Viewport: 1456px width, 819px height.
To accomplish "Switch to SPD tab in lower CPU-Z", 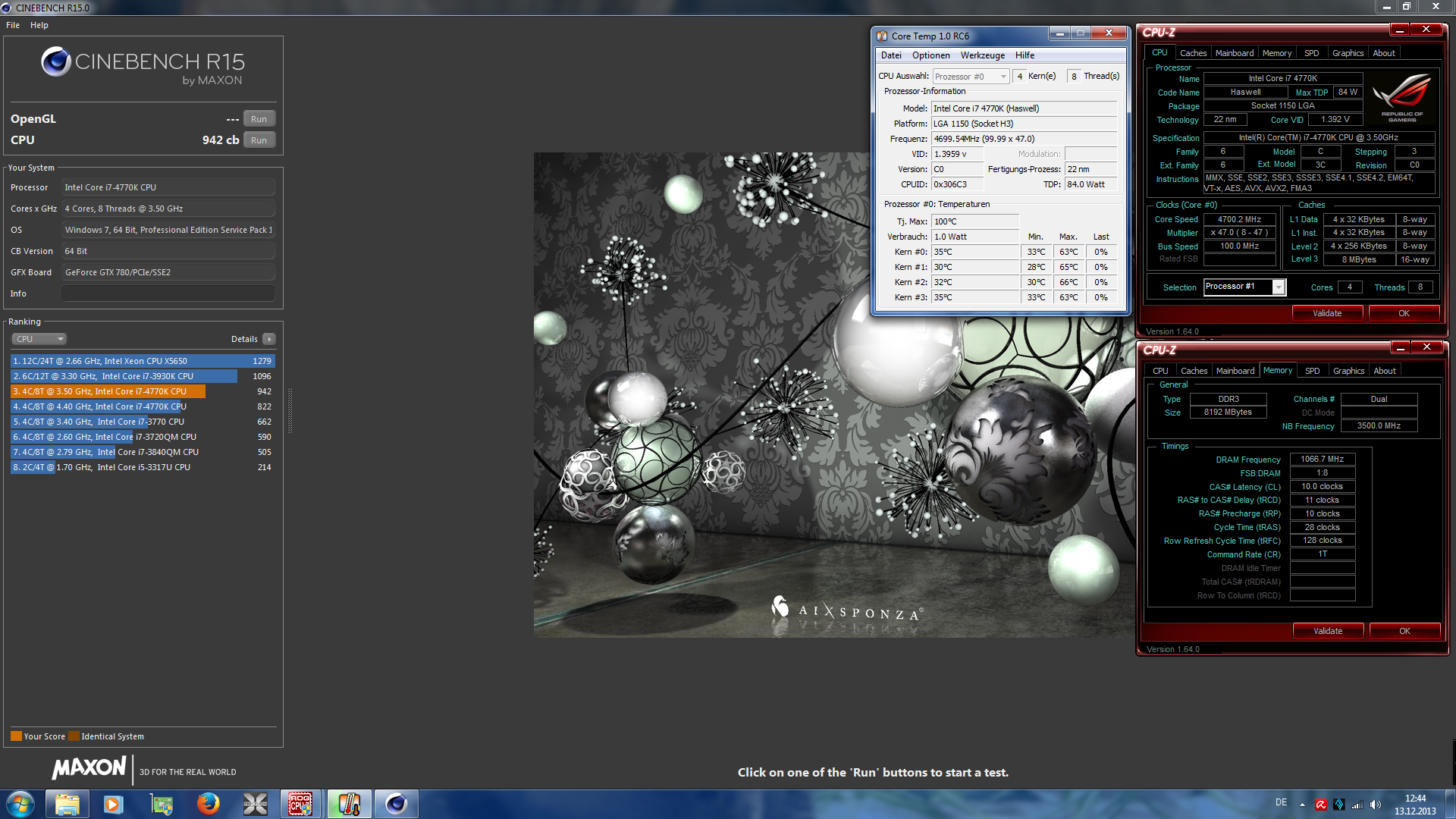I will click(1312, 371).
